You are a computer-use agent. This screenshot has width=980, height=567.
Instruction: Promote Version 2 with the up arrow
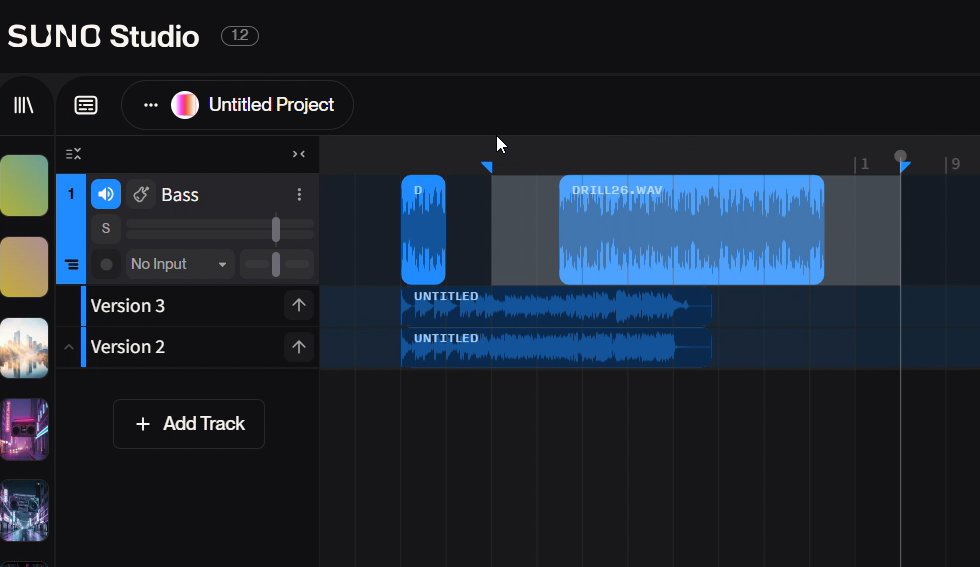coord(298,347)
